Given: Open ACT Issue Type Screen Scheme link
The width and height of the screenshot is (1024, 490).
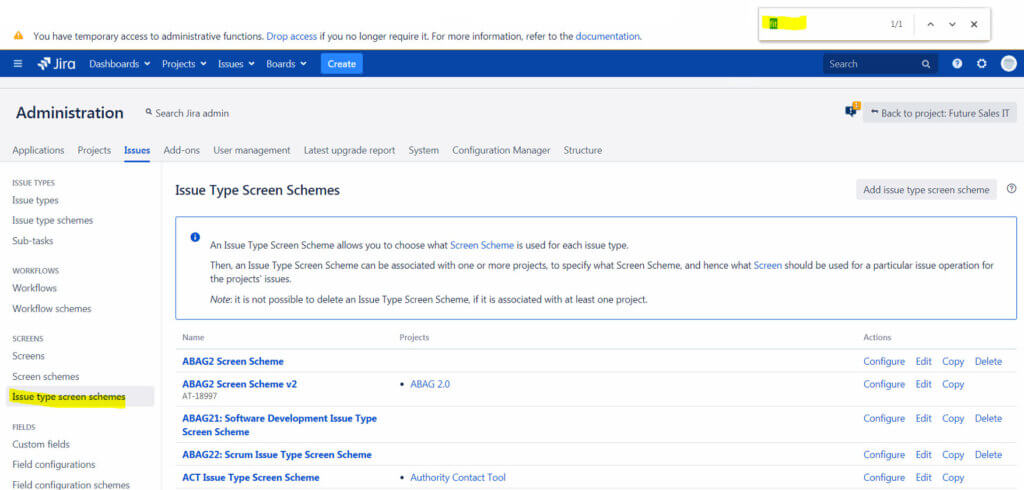Looking at the screenshot, I should pyautogui.click(x=251, y=478).
